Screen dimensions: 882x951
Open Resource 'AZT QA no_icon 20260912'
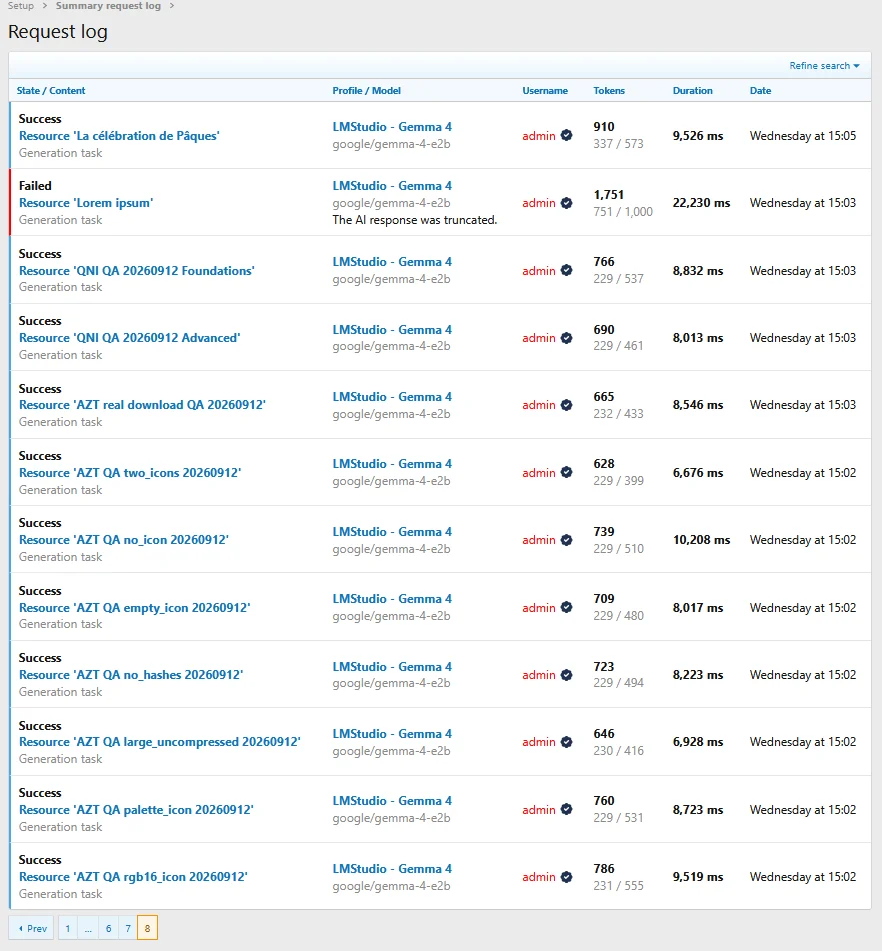[124, 540]
